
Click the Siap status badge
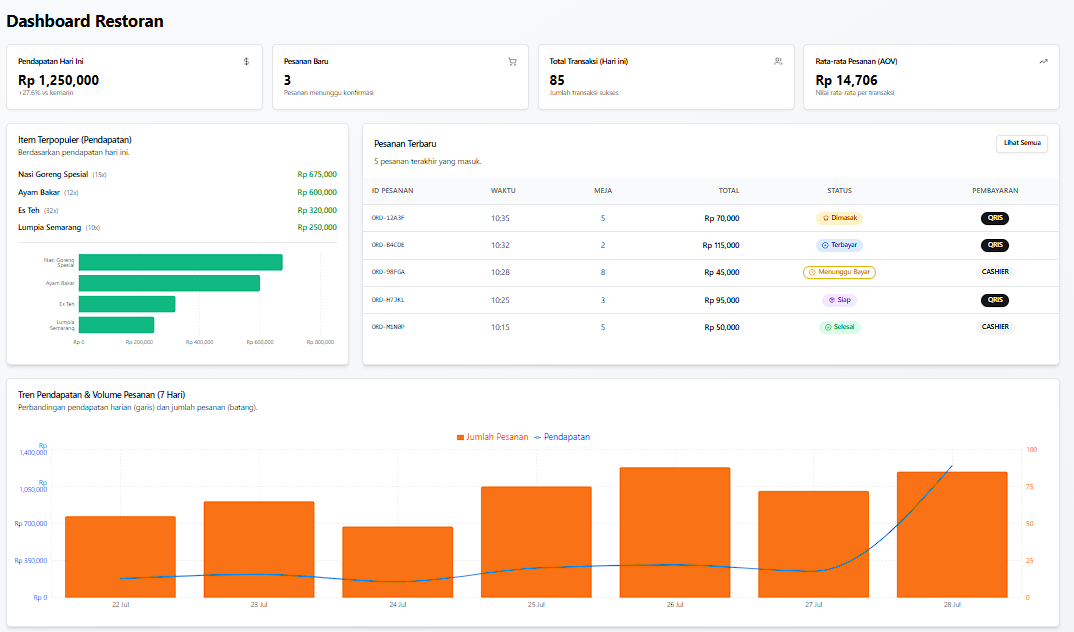pyautogui.click(x=839, y=300)
